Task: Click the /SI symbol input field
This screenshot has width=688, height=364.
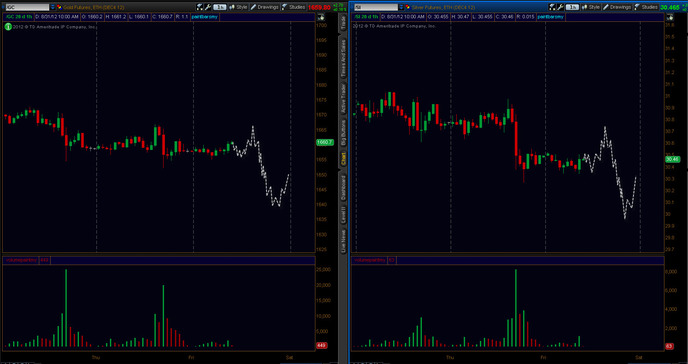Action: pos(376,7)
